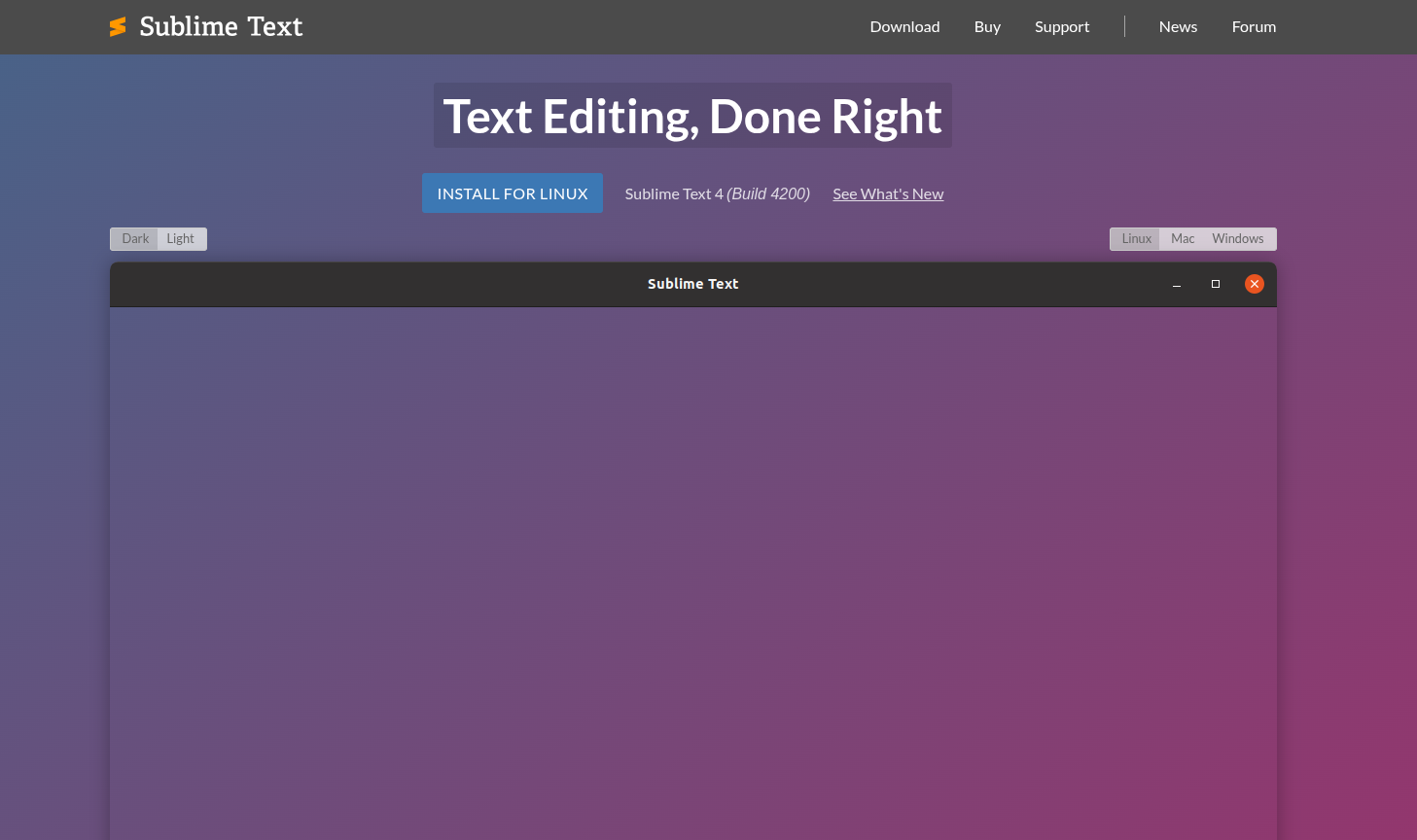Viewport: 1417px width, 840px height.
Task: Show the Windows version of the demo
Action: (1236, 238)
